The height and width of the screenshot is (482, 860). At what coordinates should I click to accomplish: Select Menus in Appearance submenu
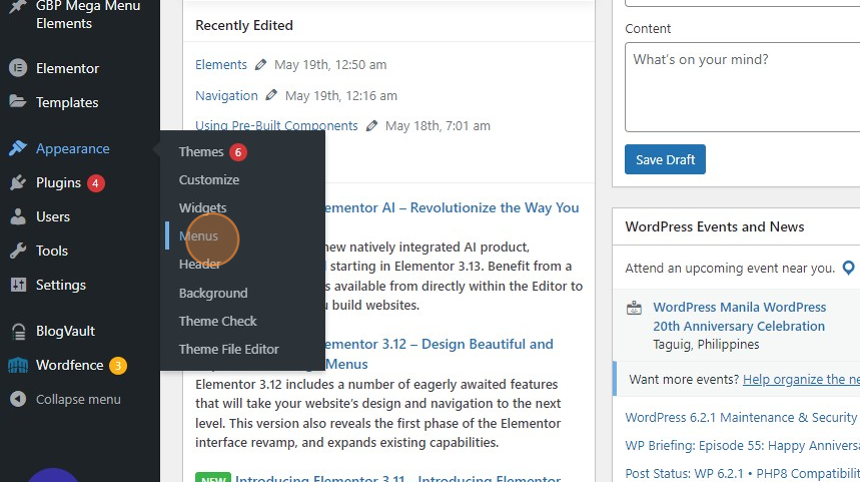199,236
